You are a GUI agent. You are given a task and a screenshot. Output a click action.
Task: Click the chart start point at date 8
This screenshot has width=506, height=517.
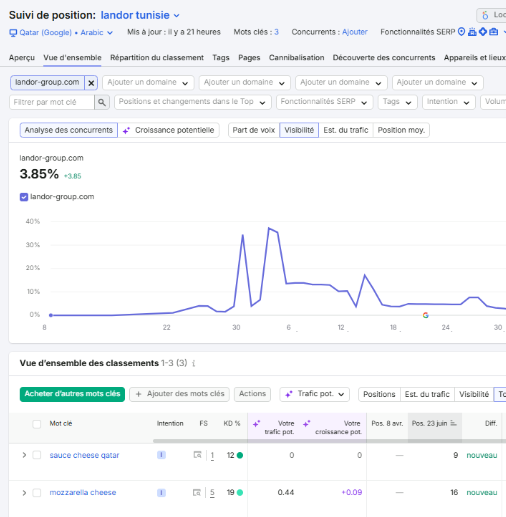tap(51, 315)
